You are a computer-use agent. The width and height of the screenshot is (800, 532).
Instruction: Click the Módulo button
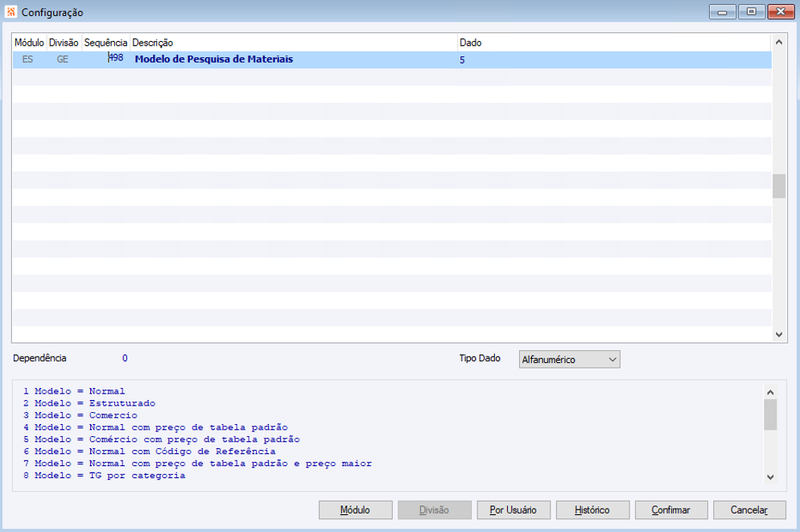(356, 510)
